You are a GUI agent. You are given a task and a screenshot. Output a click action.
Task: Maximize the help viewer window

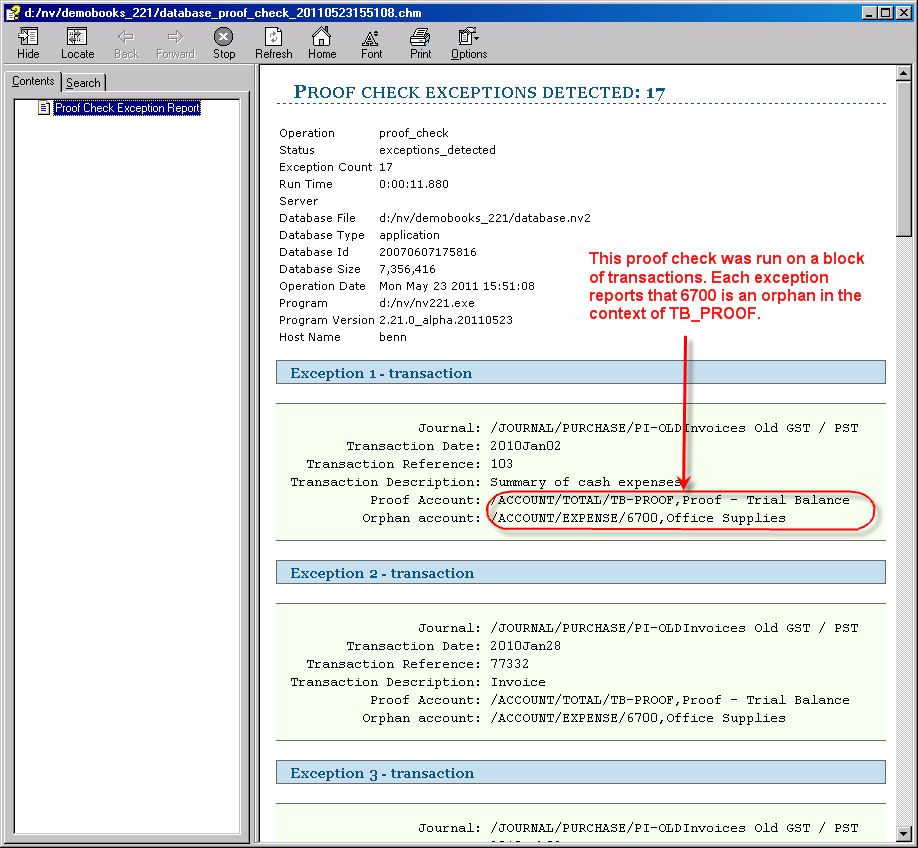coord(887,12)
